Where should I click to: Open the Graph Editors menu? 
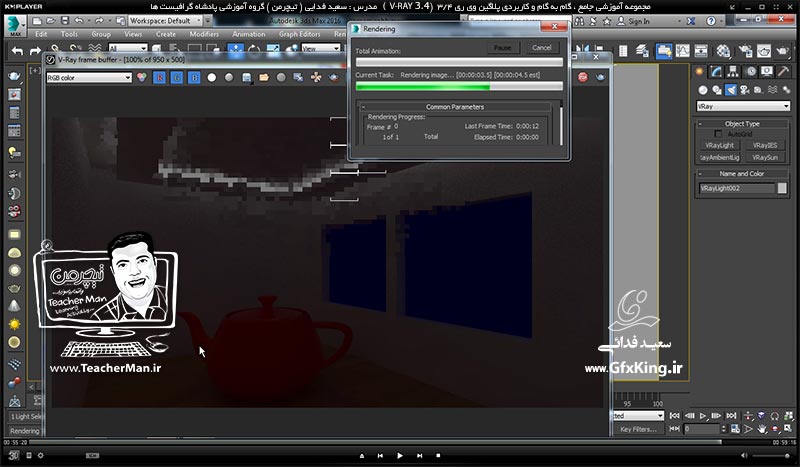click(x=299, y=34)
